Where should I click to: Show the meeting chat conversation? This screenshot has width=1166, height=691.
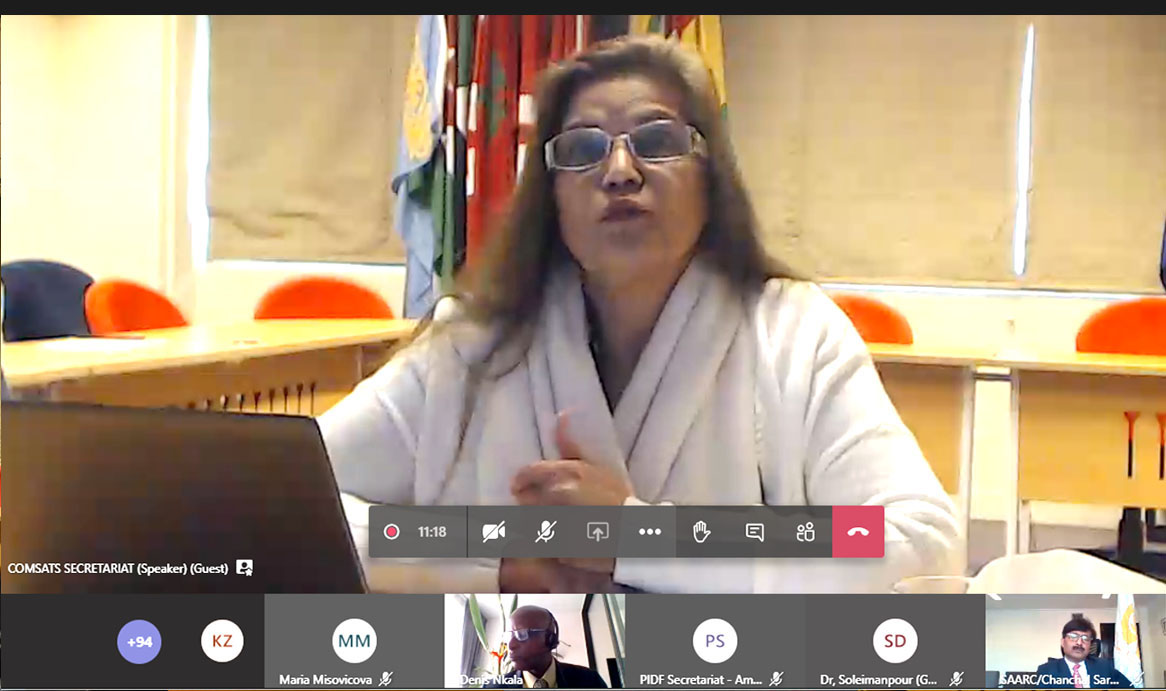[754, 532]
